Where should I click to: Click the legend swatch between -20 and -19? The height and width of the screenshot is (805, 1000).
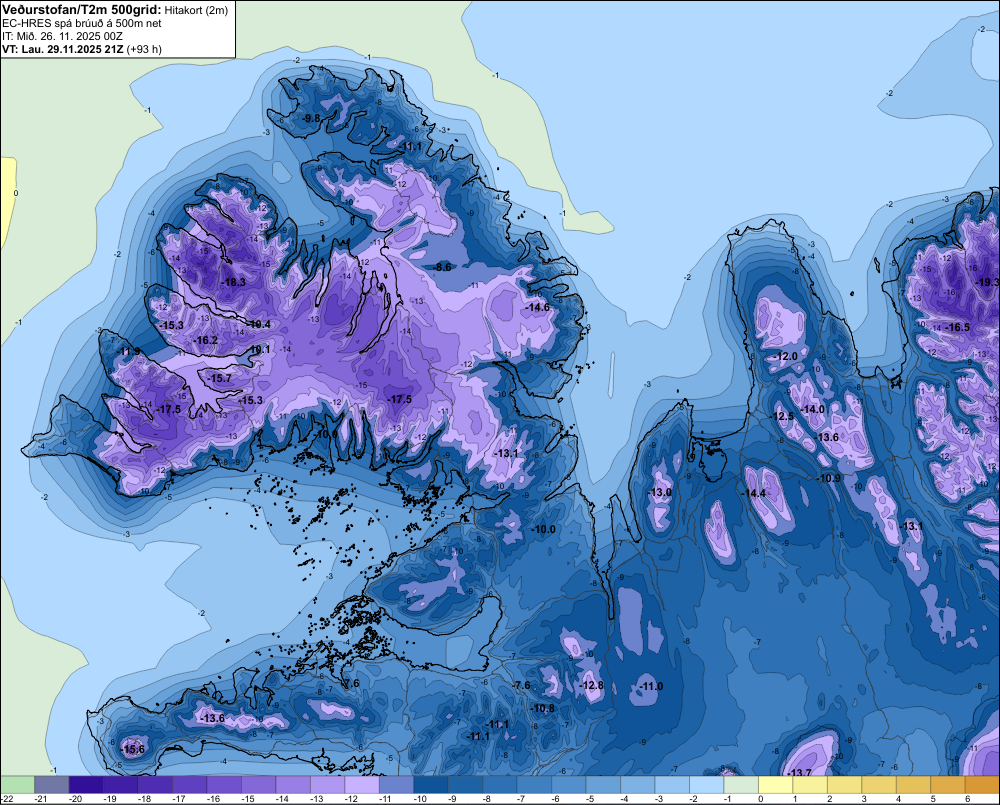pos(86,784)
